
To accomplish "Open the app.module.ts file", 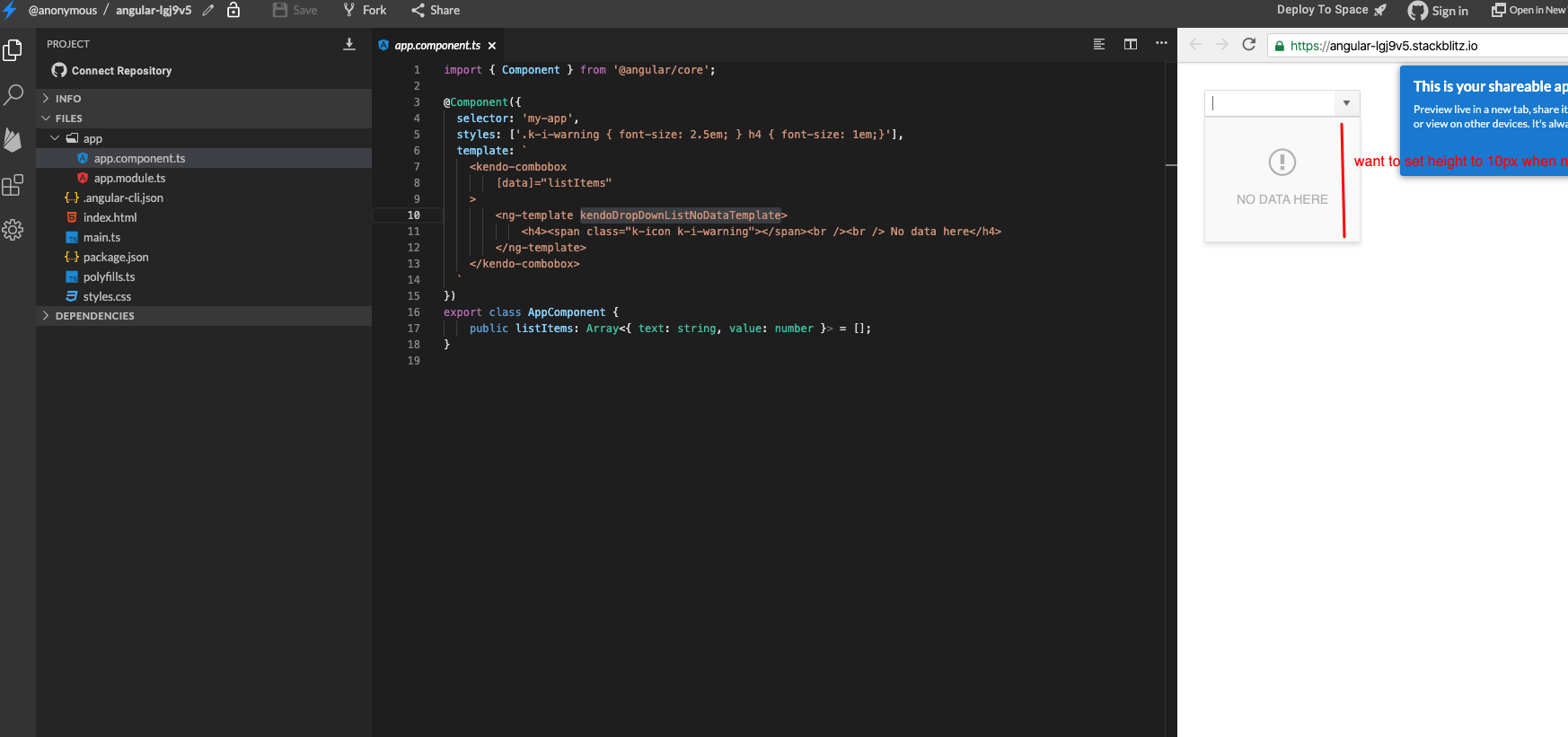I will click(129, 178).
